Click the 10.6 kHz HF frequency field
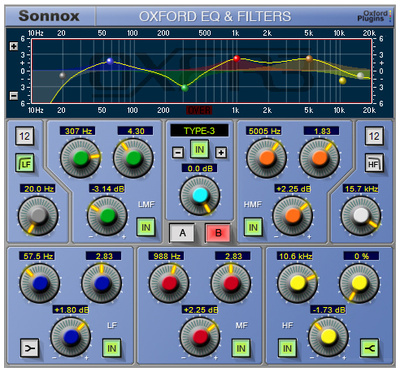 (295, 256)
